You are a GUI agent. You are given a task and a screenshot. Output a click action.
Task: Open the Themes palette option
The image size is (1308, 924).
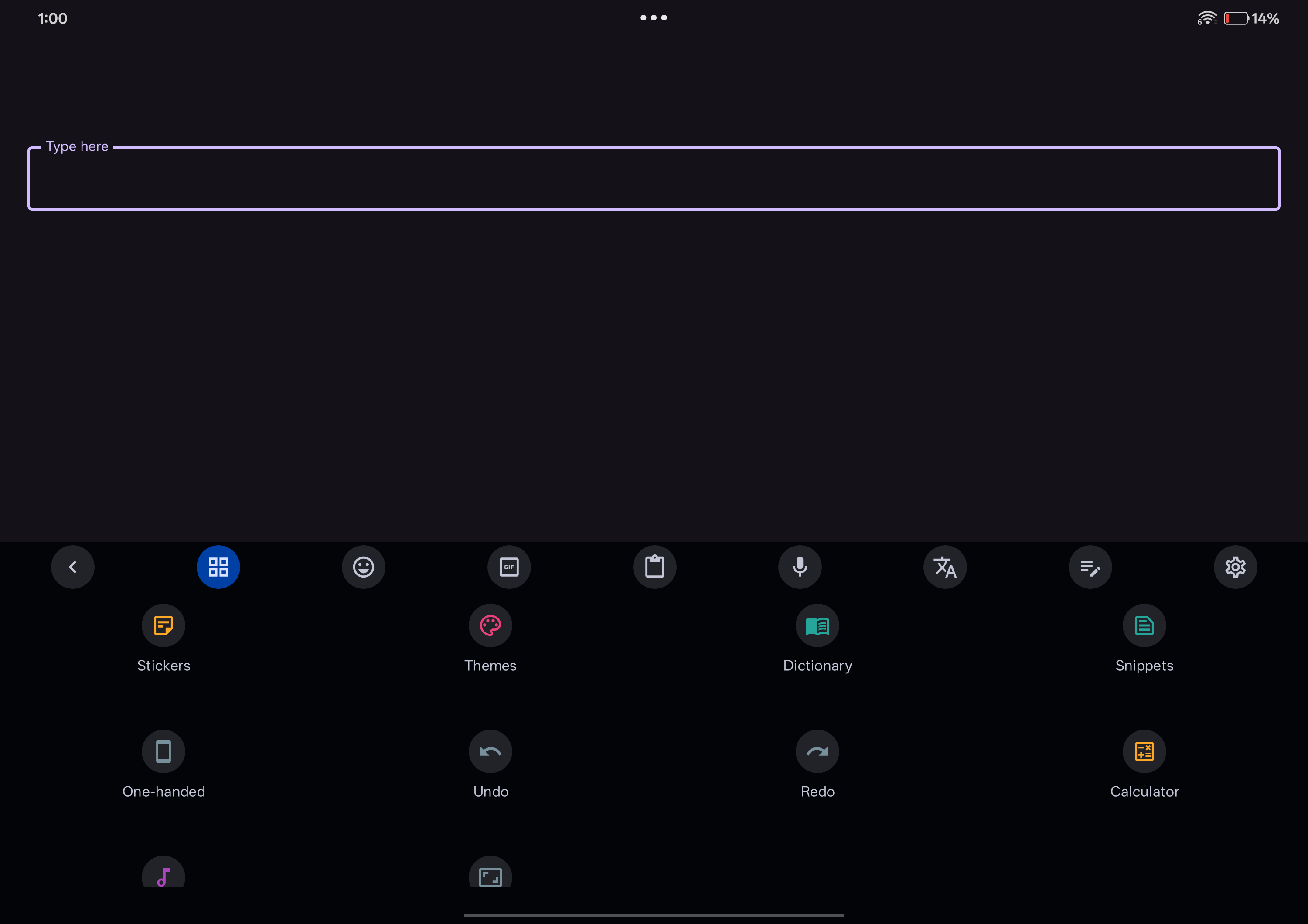click(x=490, y=639)
